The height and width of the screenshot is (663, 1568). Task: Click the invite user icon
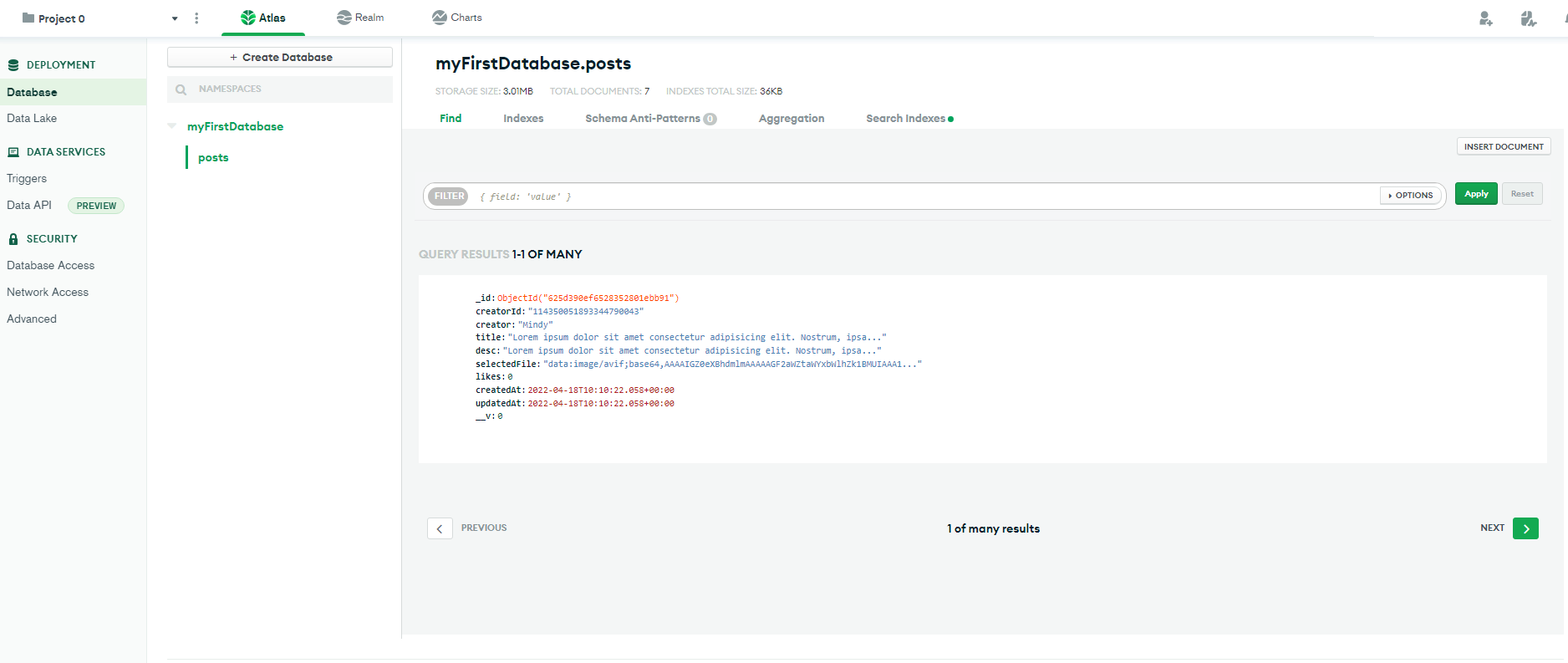coord(1485,18)
